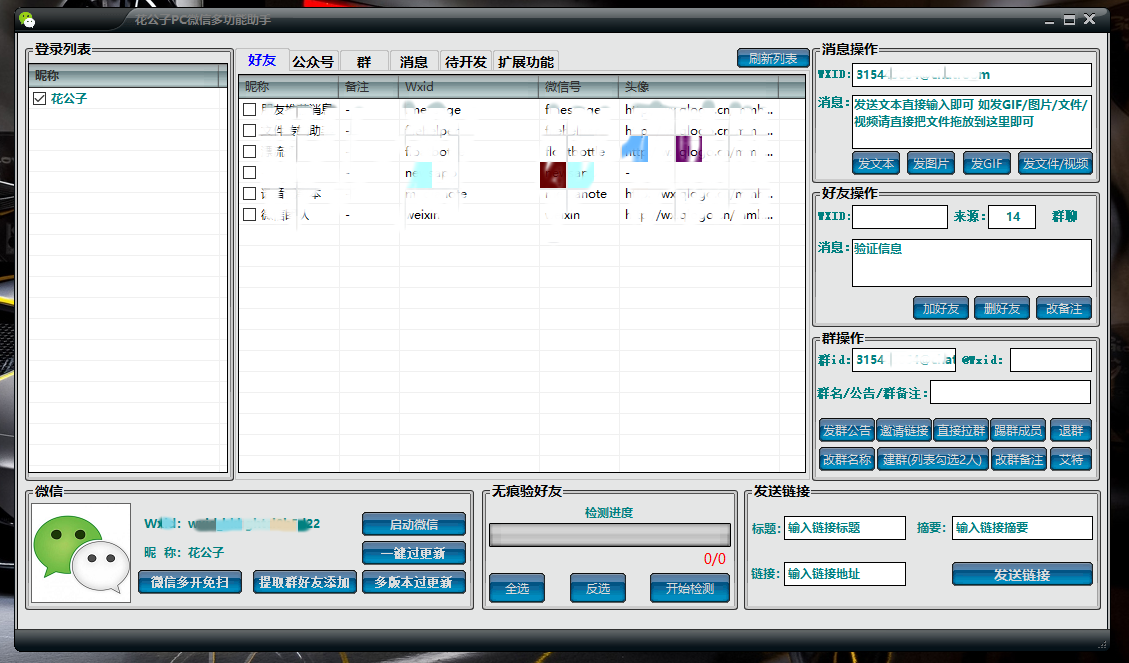Click the 来源 field showing 14
1129x663 pixels.
(1012, 217)
